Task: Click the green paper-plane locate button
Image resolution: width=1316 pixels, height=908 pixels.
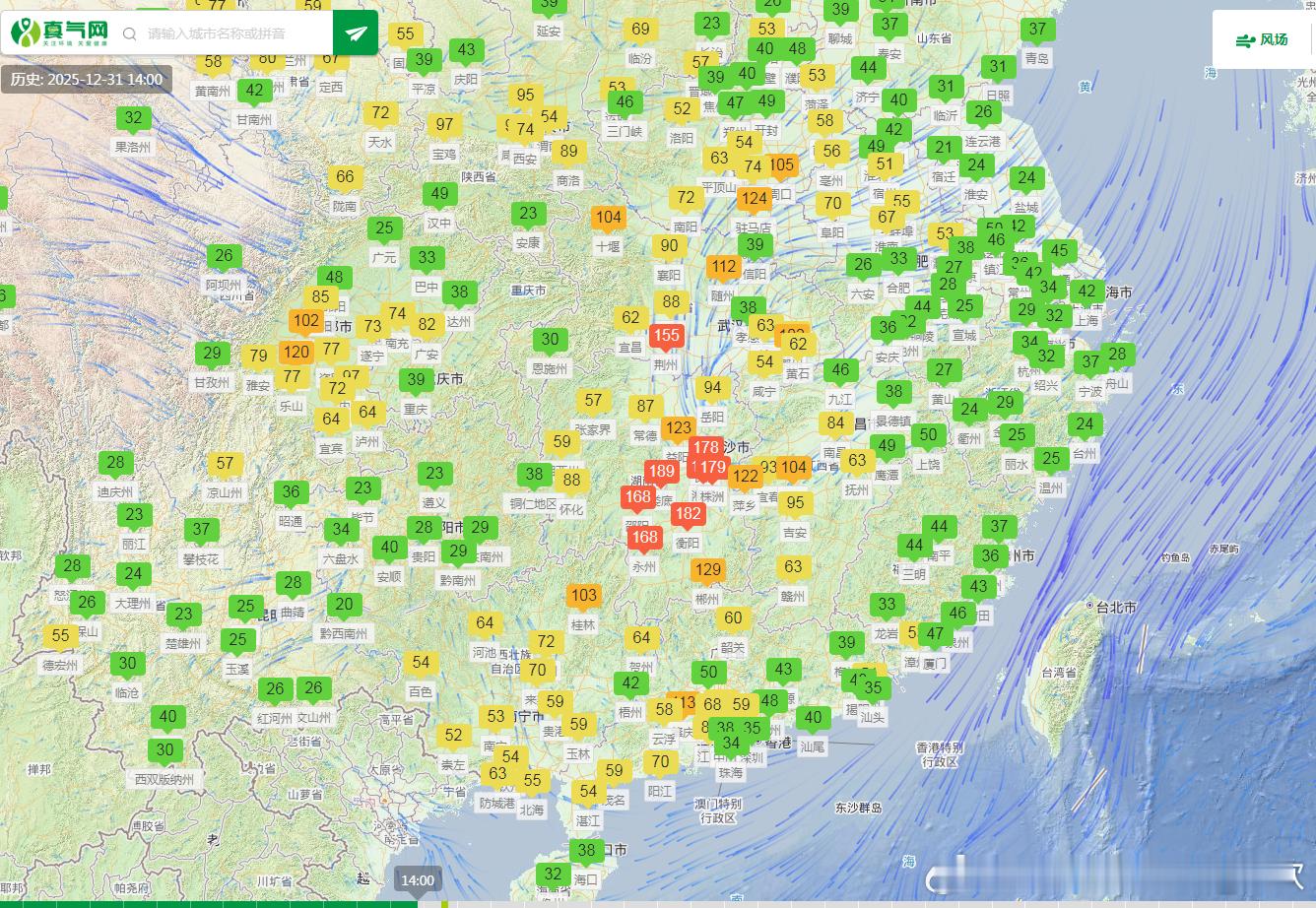Action: pyautogui.click(x=356, y=33)
